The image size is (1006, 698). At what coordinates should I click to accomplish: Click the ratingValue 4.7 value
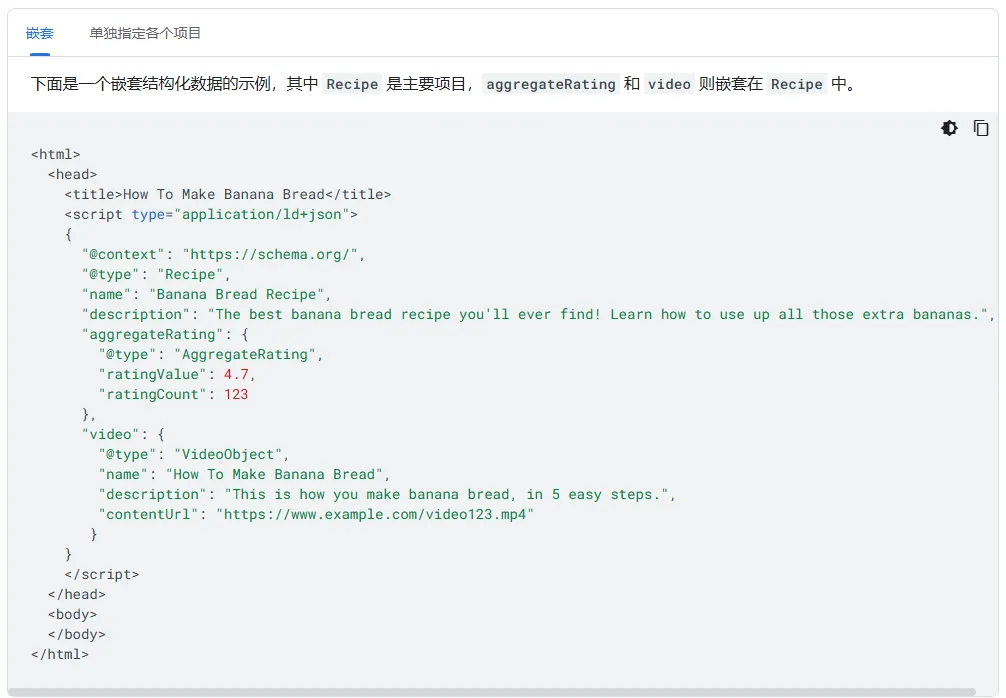(236, 375)
